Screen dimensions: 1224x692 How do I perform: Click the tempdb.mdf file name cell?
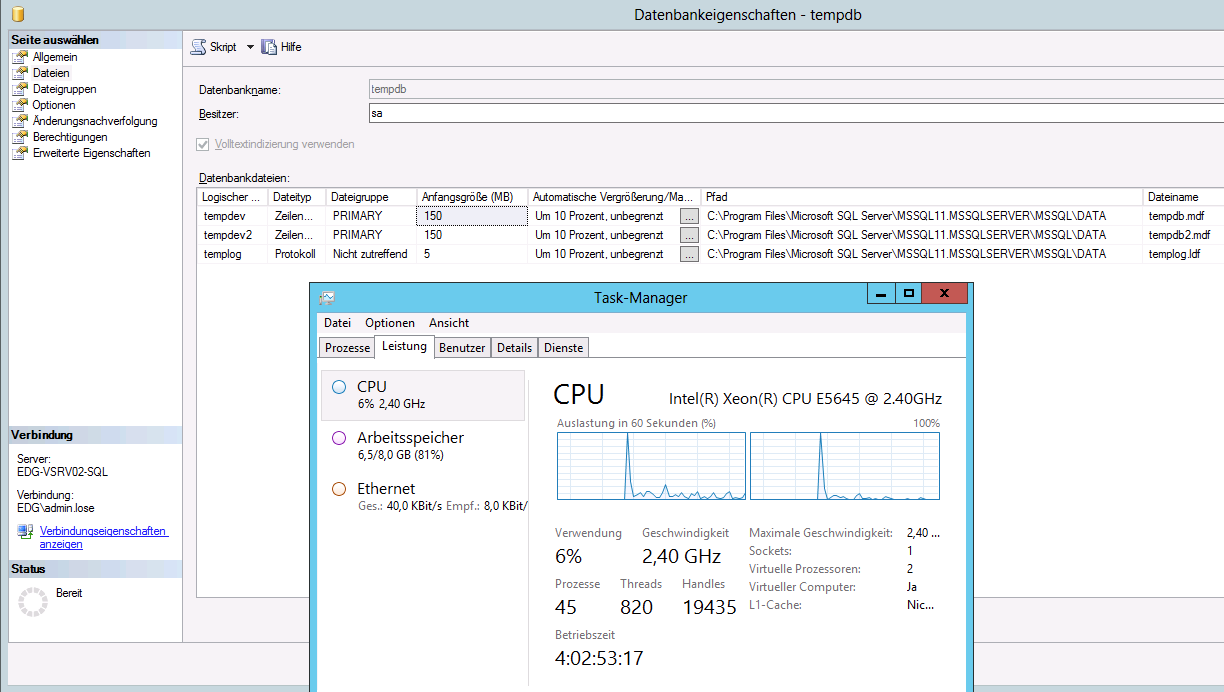pyautogui.click(x=1183, y=216)
